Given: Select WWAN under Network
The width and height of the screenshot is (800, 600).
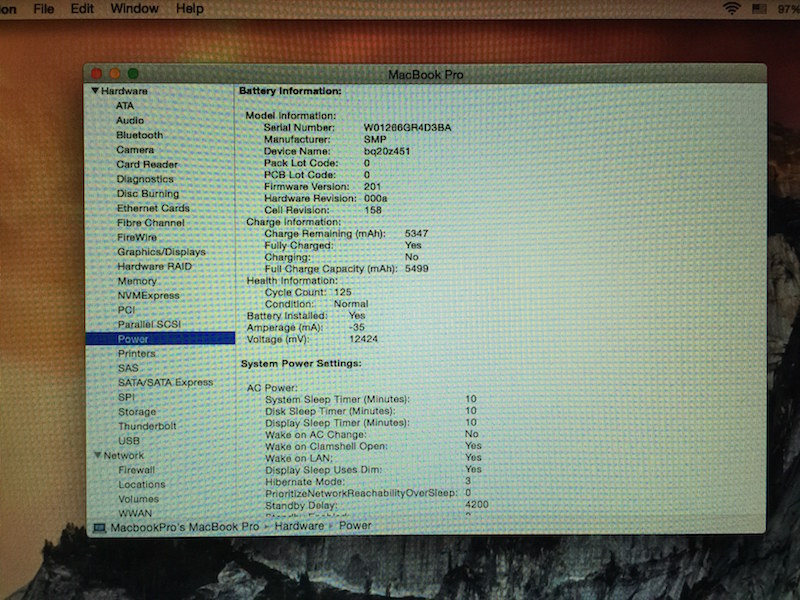Looking at the screenshot, I should point(135,513).
